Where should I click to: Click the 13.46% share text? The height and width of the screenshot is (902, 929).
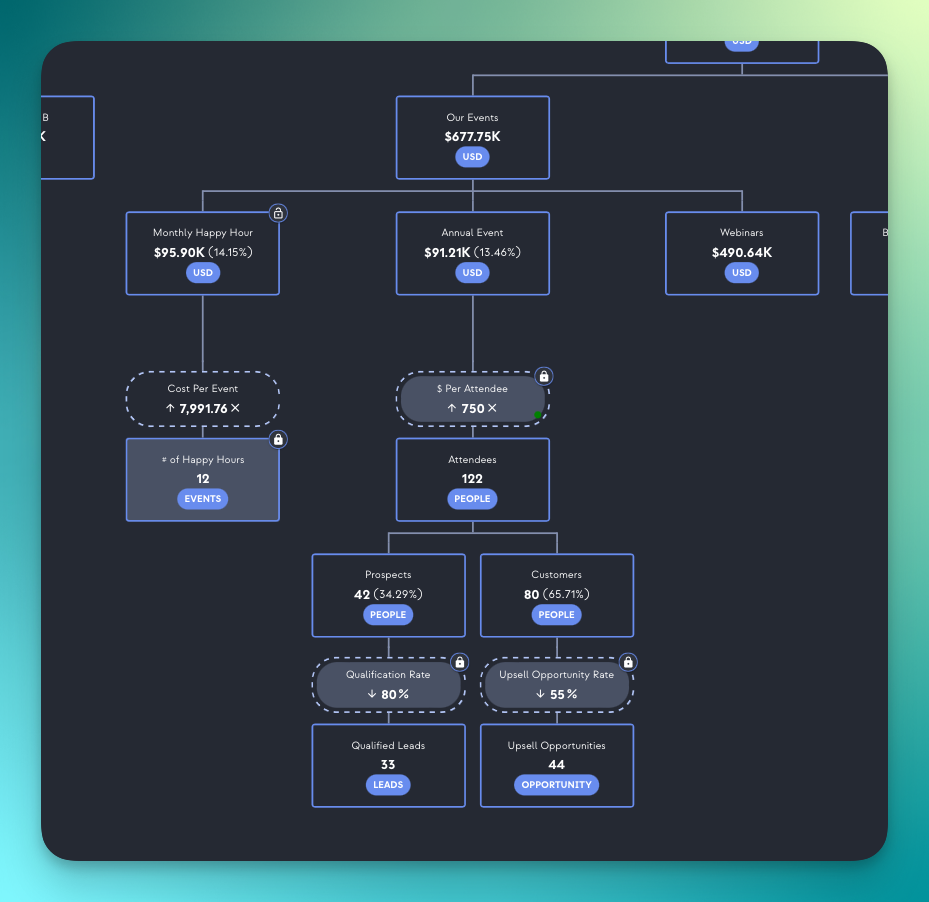coord(497,252)
